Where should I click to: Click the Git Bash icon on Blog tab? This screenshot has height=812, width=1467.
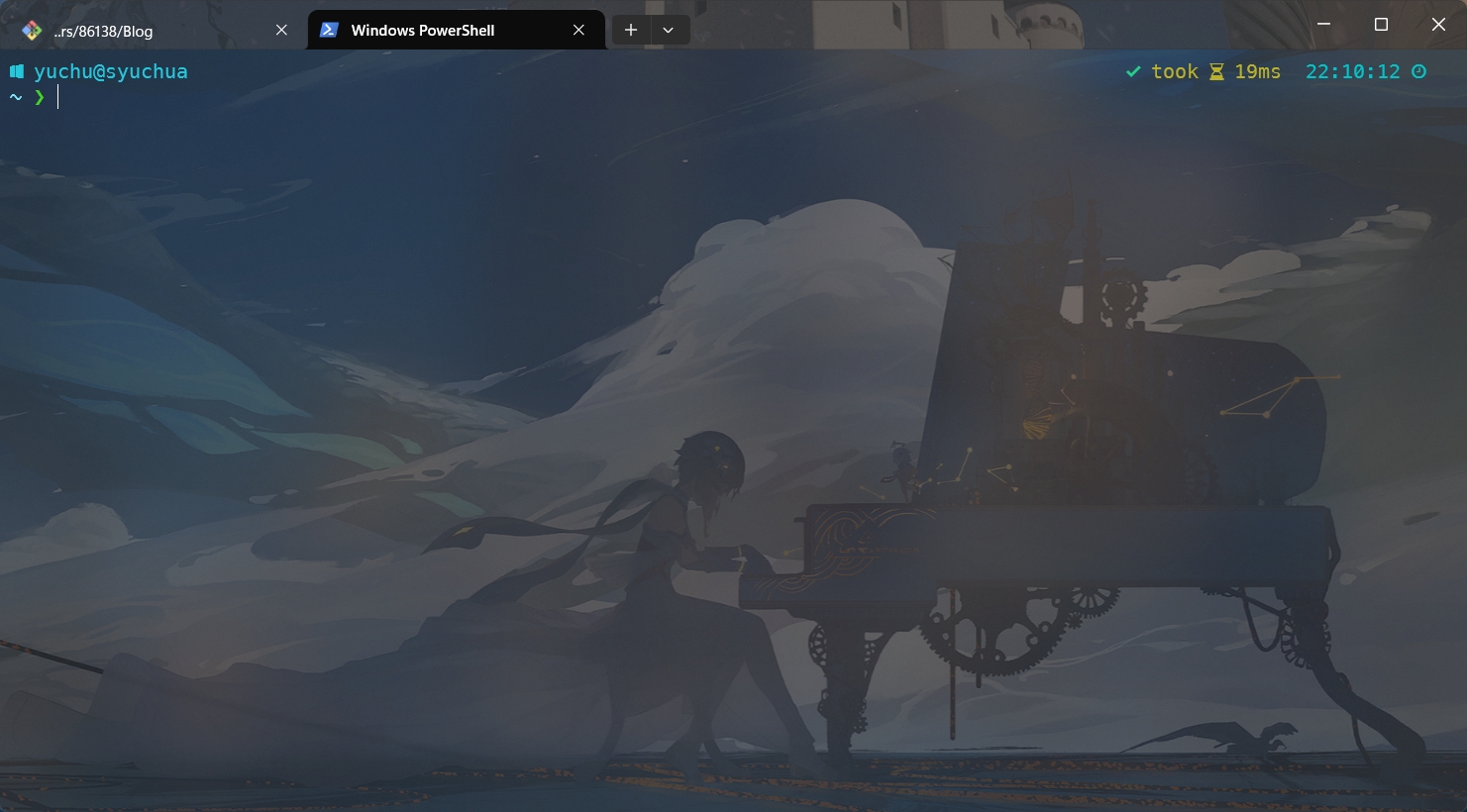click(x=32, y=31)
